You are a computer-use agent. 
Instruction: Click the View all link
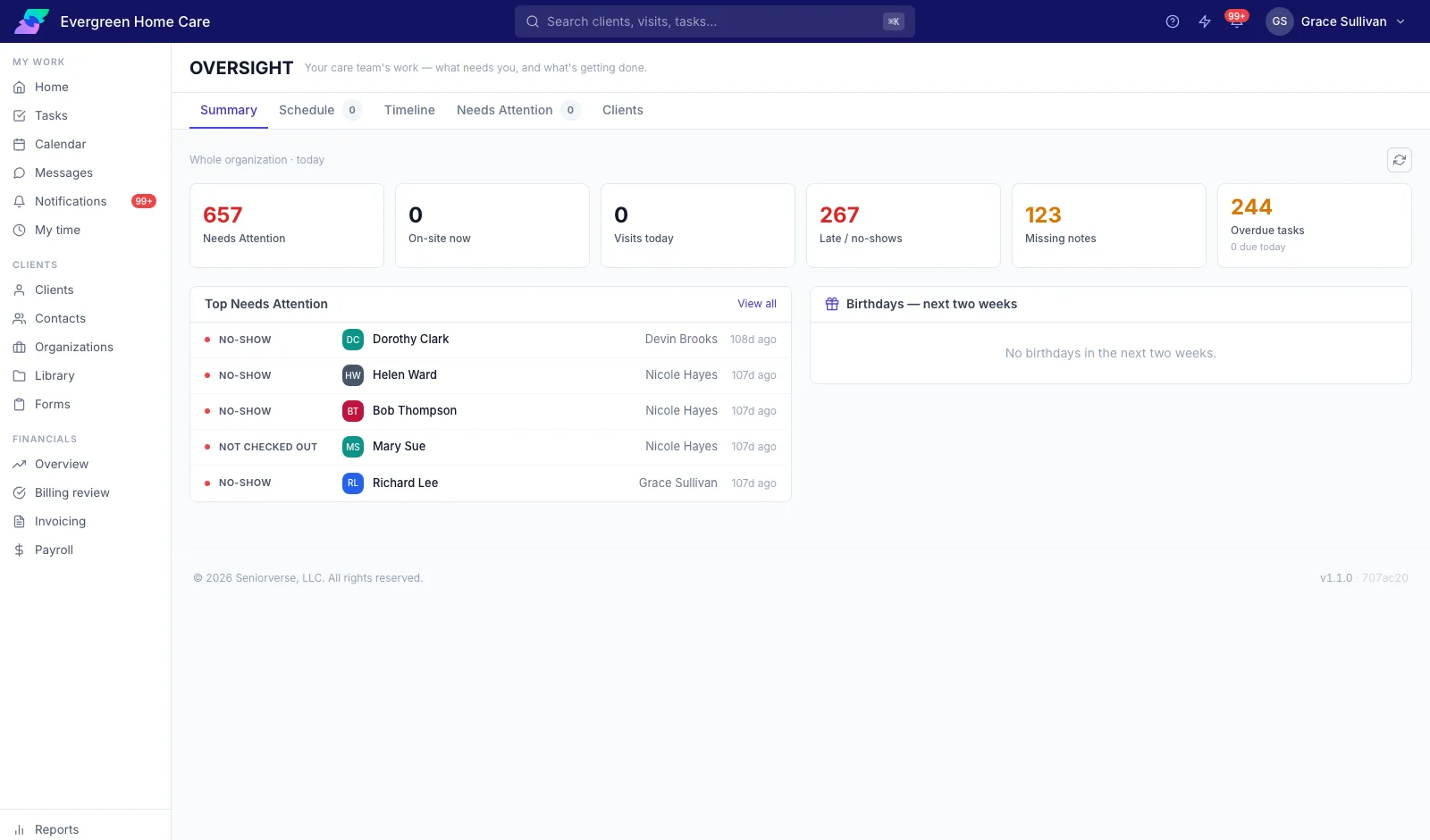click(x=757, y=304)
